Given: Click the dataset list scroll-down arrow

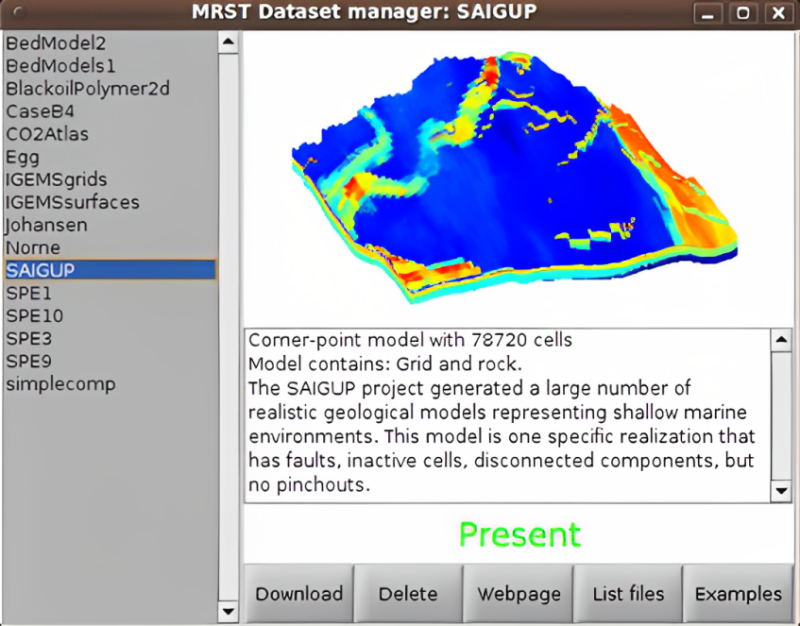Looking at the screenshot, I should pos(228,611).
